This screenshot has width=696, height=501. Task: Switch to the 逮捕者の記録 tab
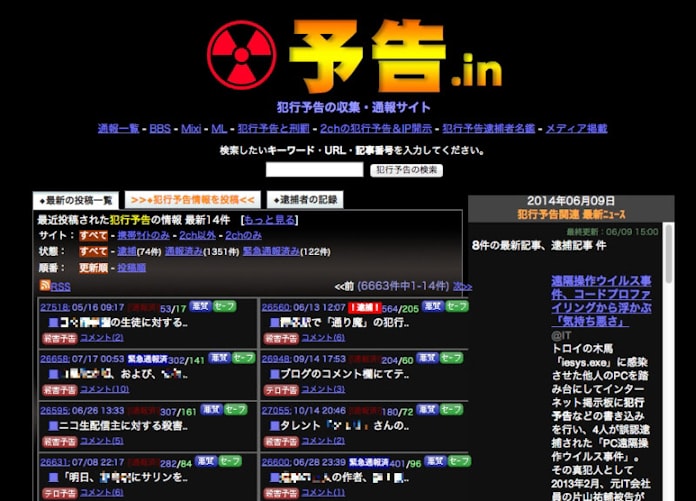coord(305,200)
